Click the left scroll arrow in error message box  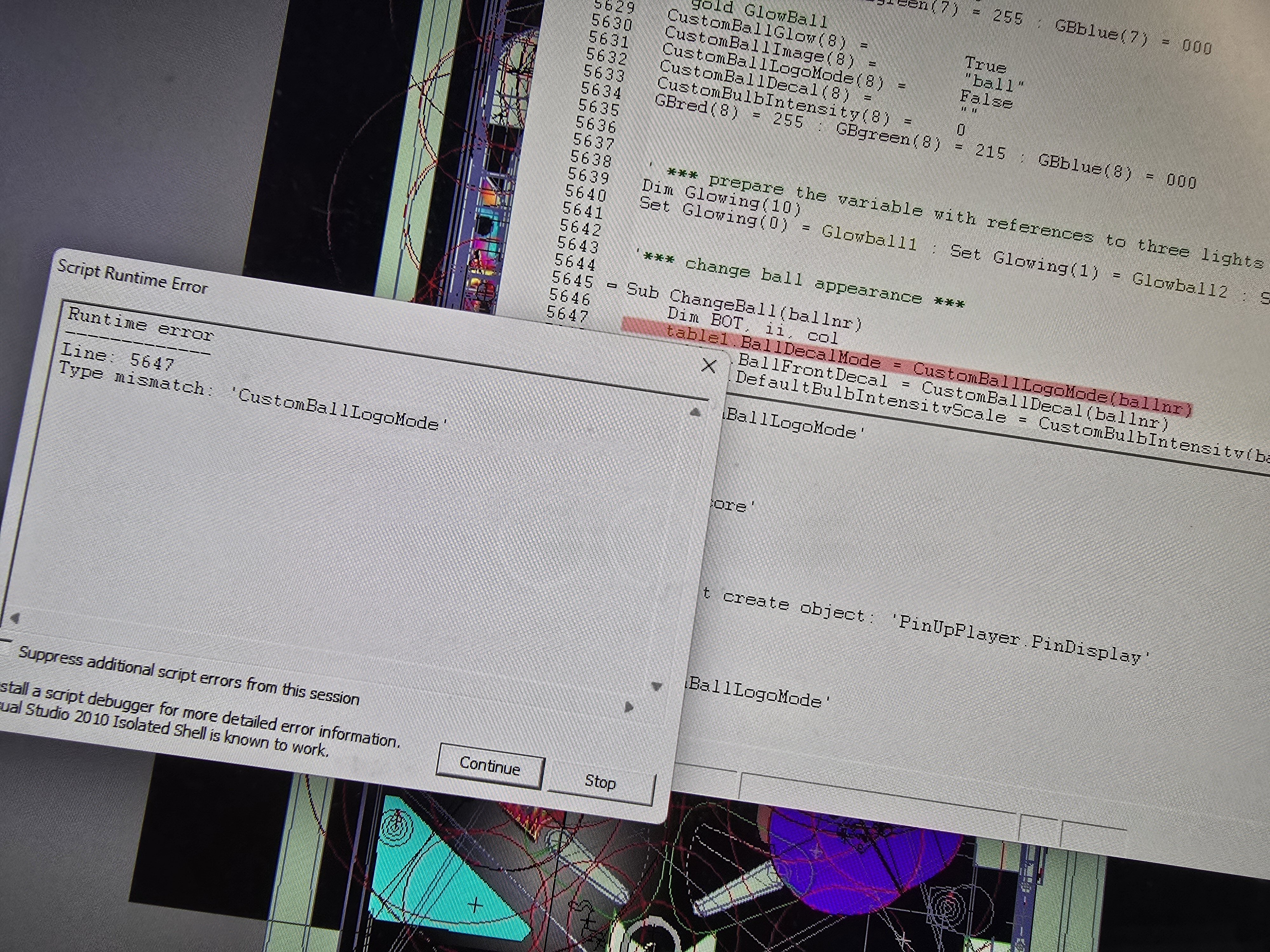tap(15, 618)
